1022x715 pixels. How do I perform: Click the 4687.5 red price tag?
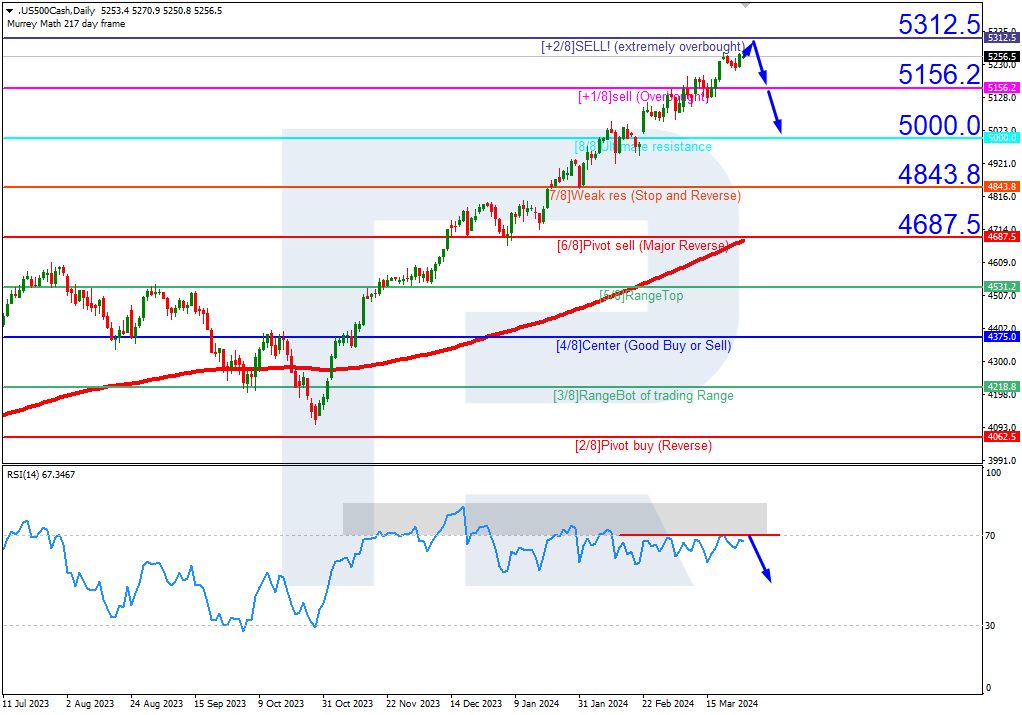(x=1001, y=237)
